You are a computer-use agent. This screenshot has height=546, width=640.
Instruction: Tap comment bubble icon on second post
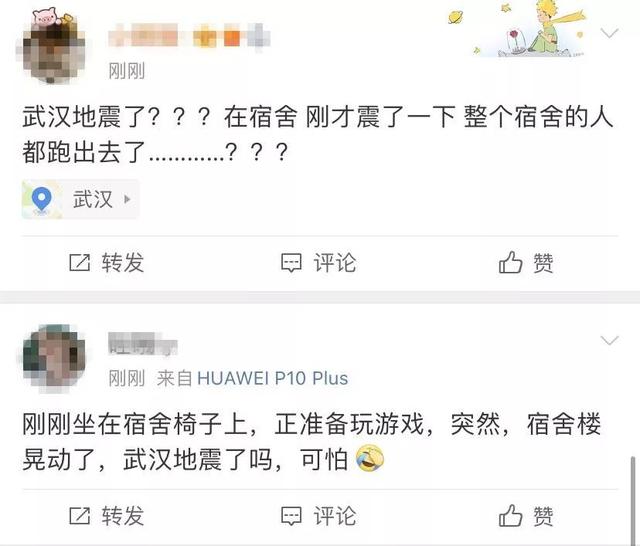tap(291, 516)
